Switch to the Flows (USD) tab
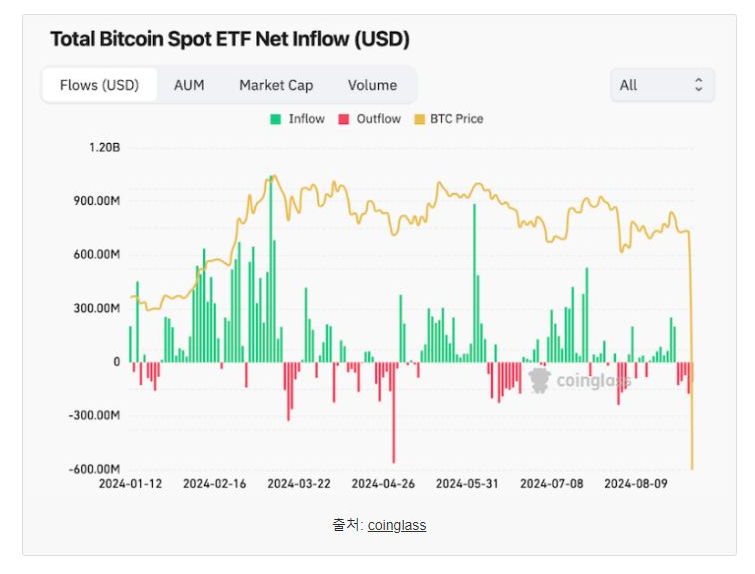Screen dimensions: 755x574 [x=99, y=85]
